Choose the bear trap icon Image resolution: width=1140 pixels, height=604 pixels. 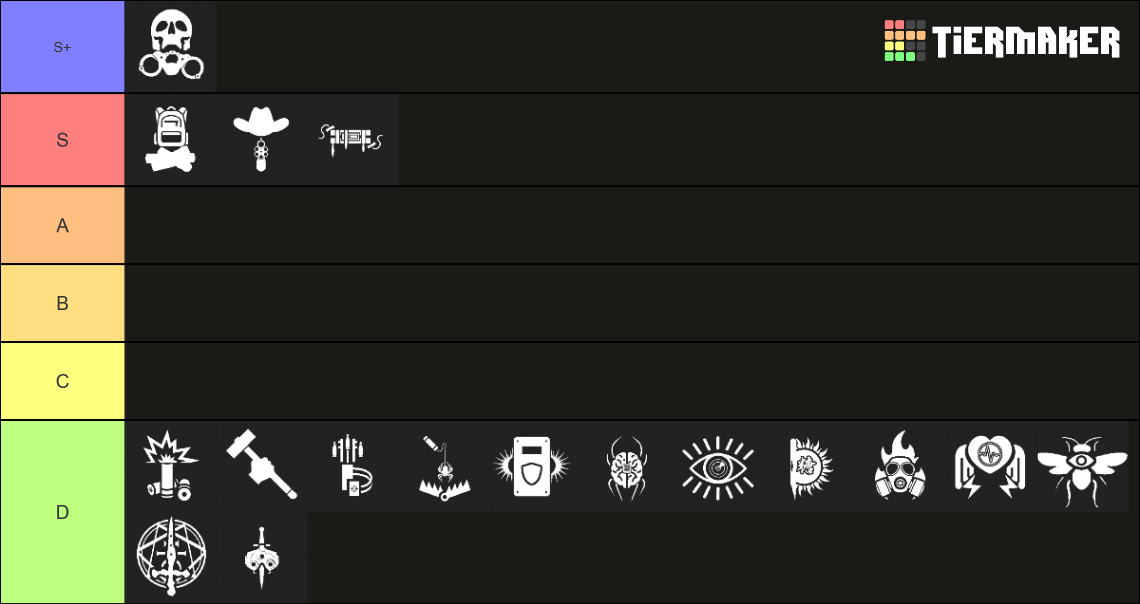click(x=444, y=466)
